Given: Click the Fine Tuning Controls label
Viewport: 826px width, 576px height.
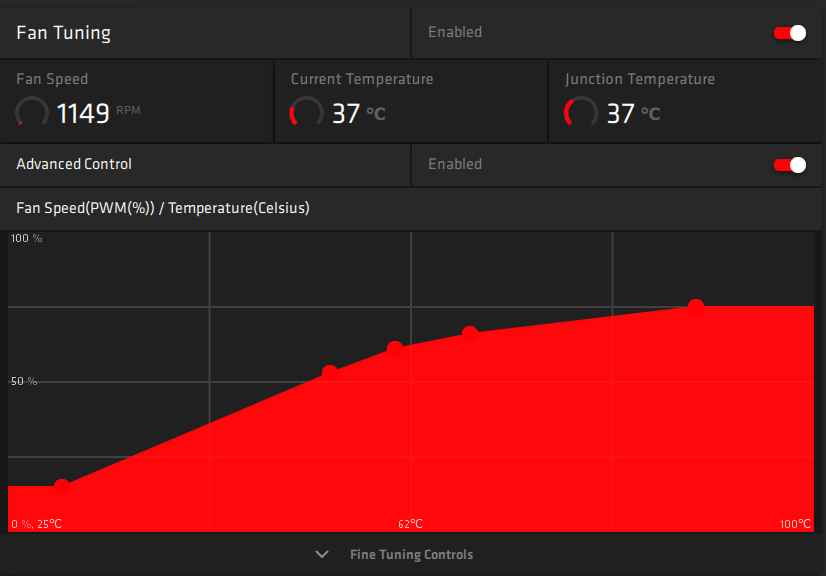Looking at the screenshot, I should coord(411,554).
